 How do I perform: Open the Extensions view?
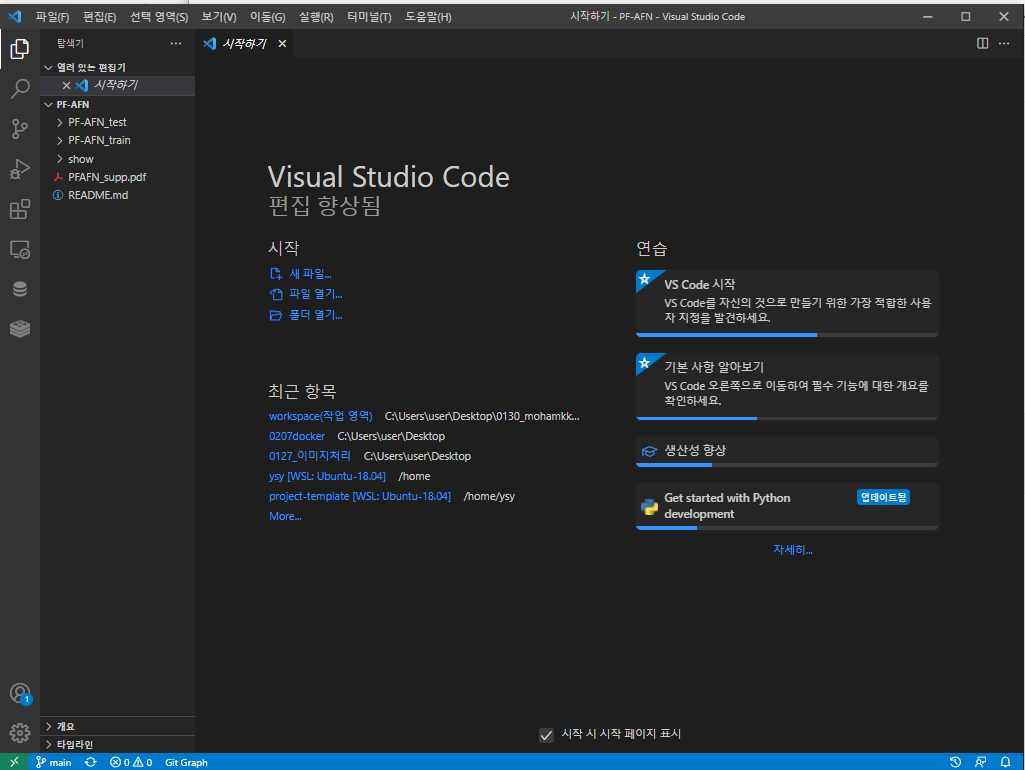20,209
